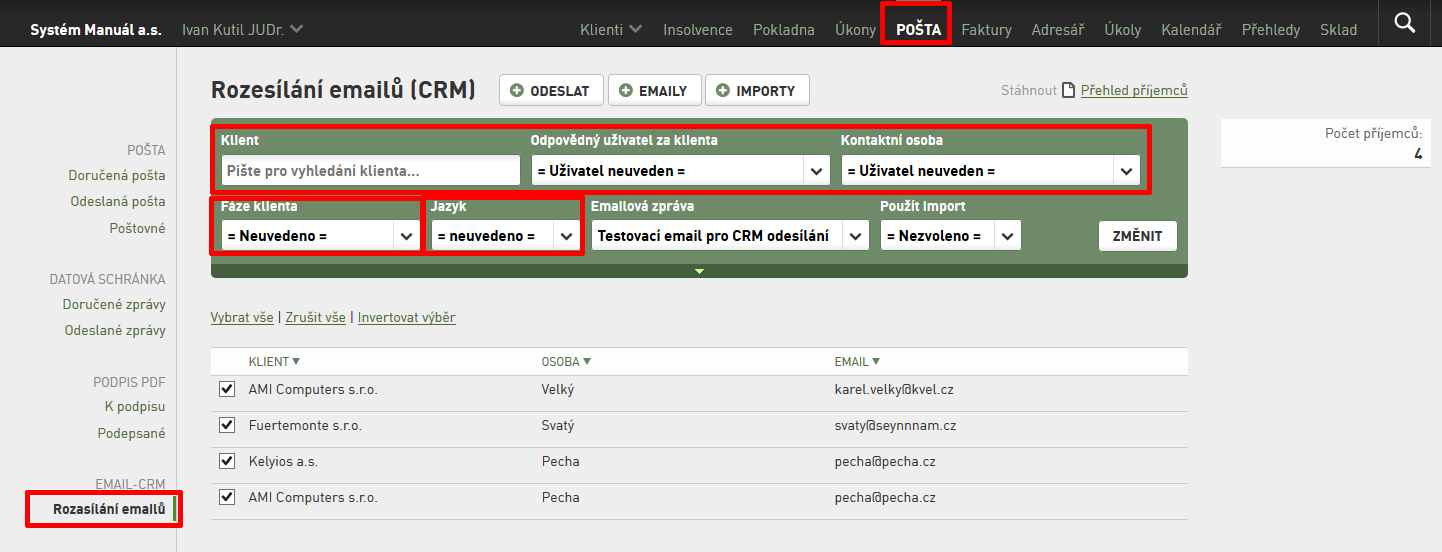Image resolution: width=1442 pixels, height=552 pixels.
Task: Expand the Emailová zpráva dropdown
Action: coord(730,236)
